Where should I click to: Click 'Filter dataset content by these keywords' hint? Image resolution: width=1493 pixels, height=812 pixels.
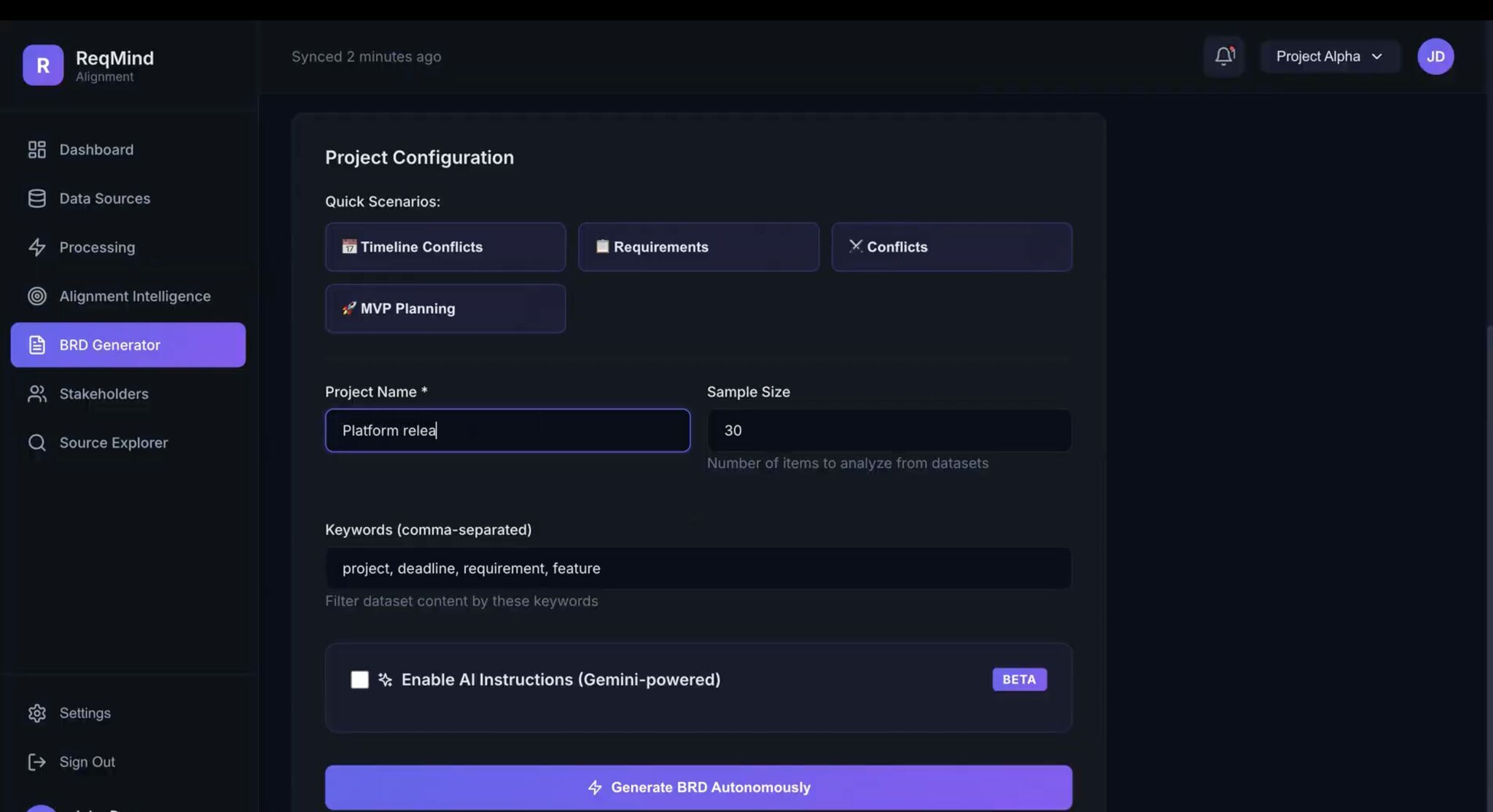[x=461, y=601]
